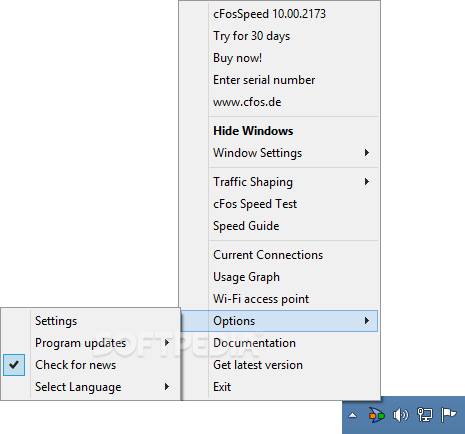The image size is (465, 434).
Task: Open the Usage Graph
Action: 279,277
